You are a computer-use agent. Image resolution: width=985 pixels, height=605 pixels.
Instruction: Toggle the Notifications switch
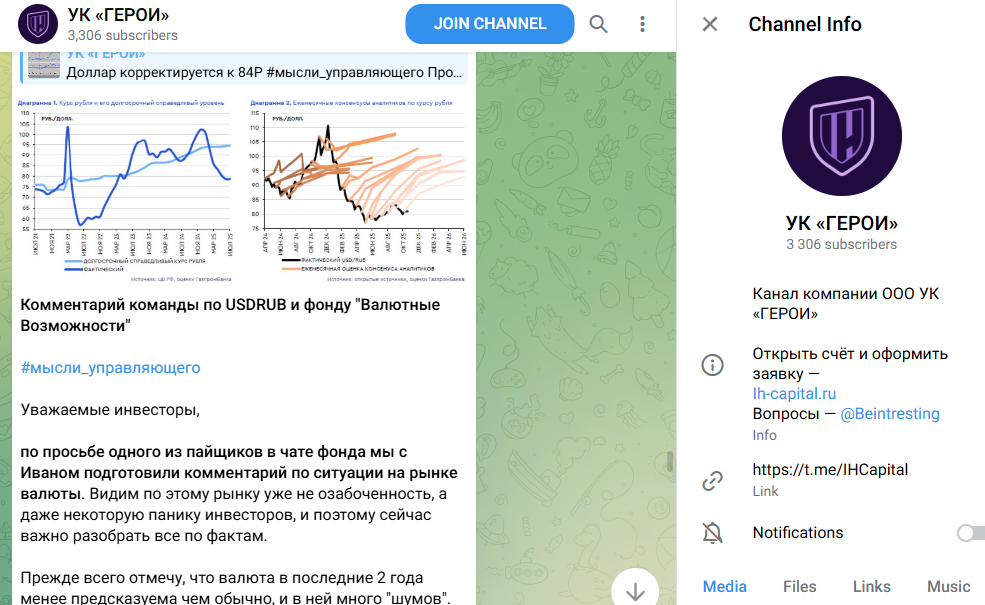click(971, 533)
